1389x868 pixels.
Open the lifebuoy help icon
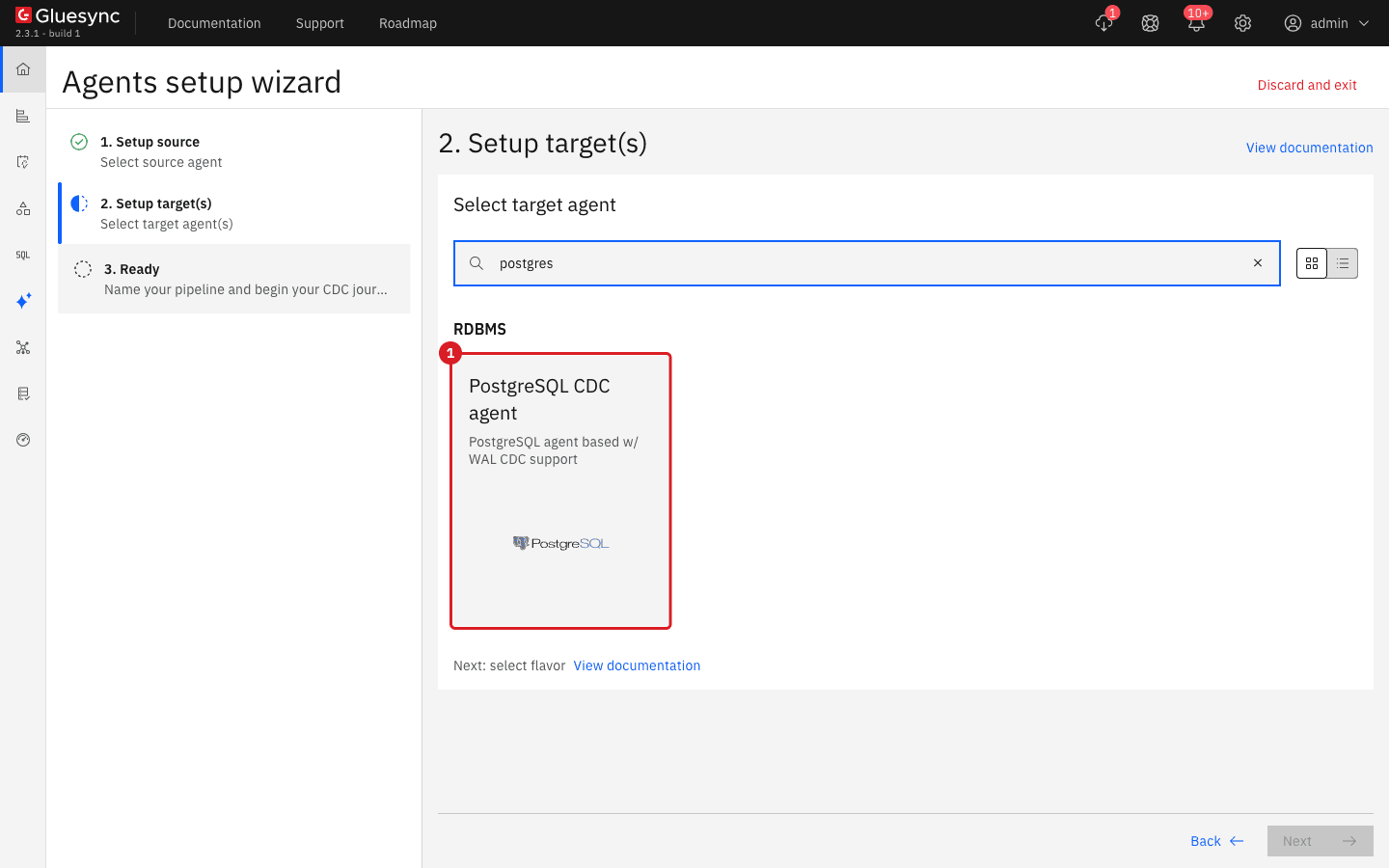[x=1150, y=23]
